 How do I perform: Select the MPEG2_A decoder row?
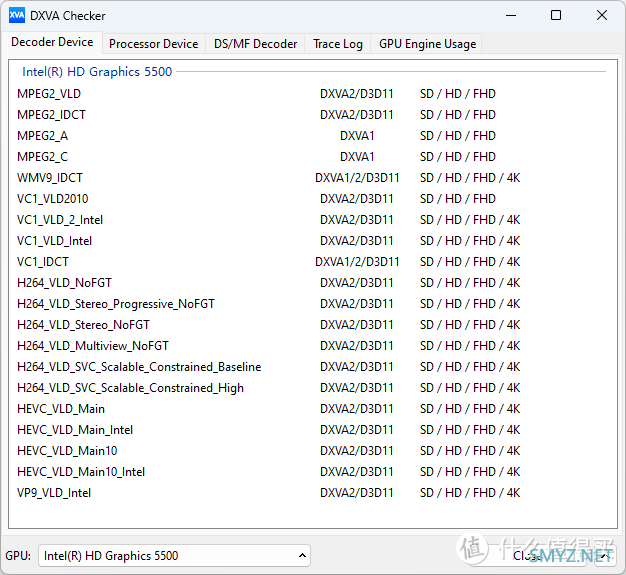click(313, 136)
